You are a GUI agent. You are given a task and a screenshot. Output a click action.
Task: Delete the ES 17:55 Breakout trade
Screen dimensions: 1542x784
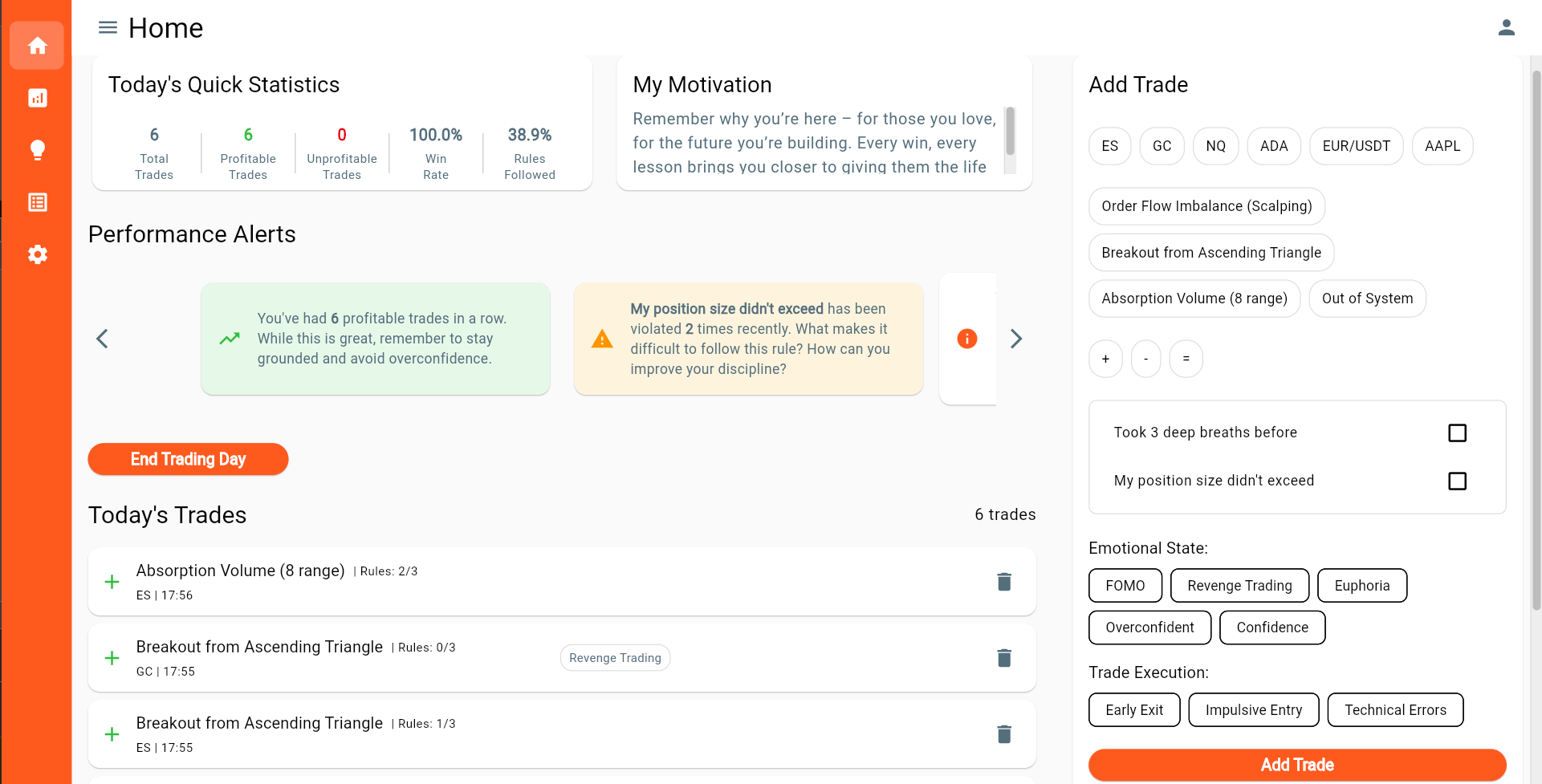(1004, 734)
